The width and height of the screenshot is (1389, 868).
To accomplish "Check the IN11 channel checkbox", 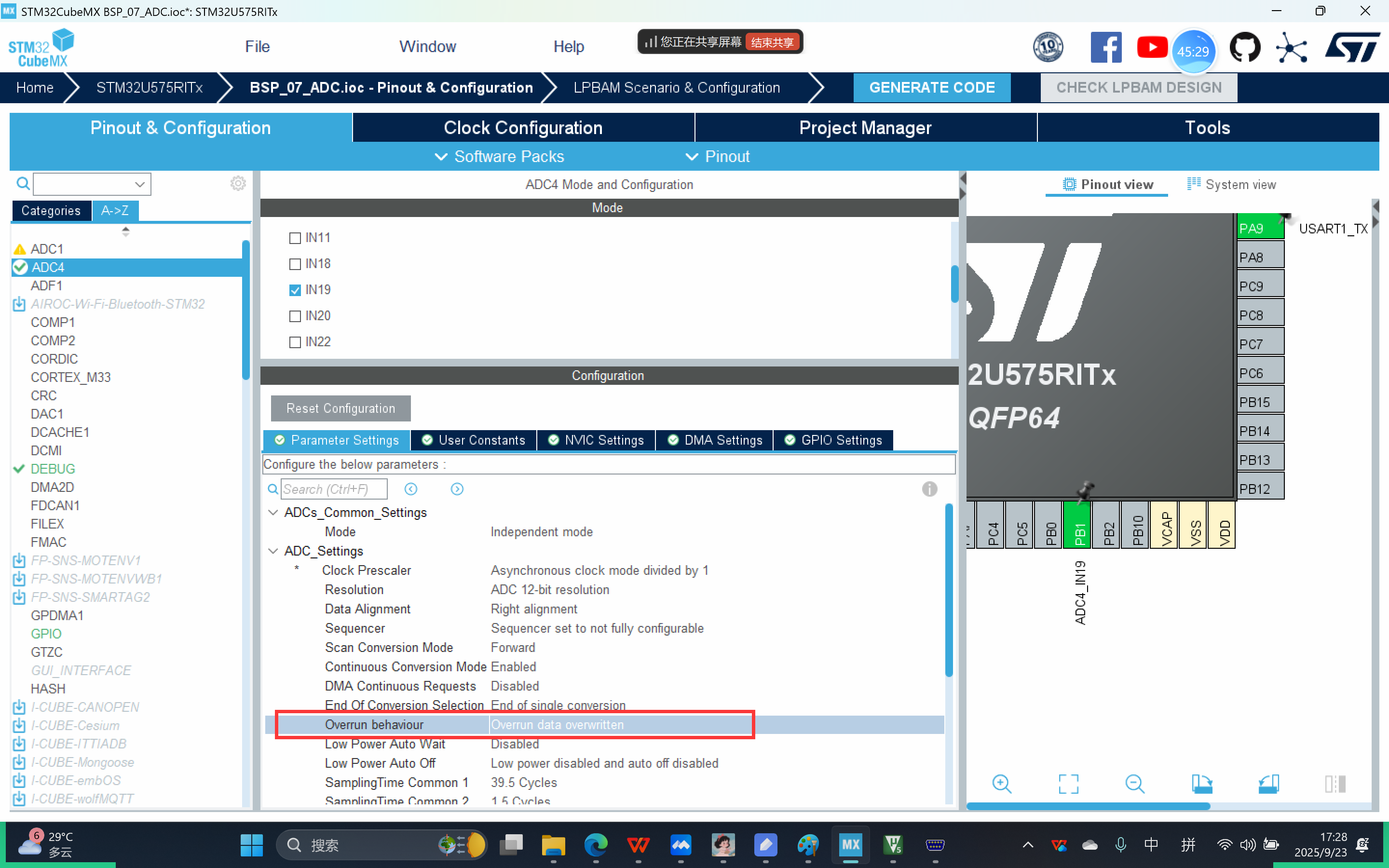I will [x=295, y=238].
